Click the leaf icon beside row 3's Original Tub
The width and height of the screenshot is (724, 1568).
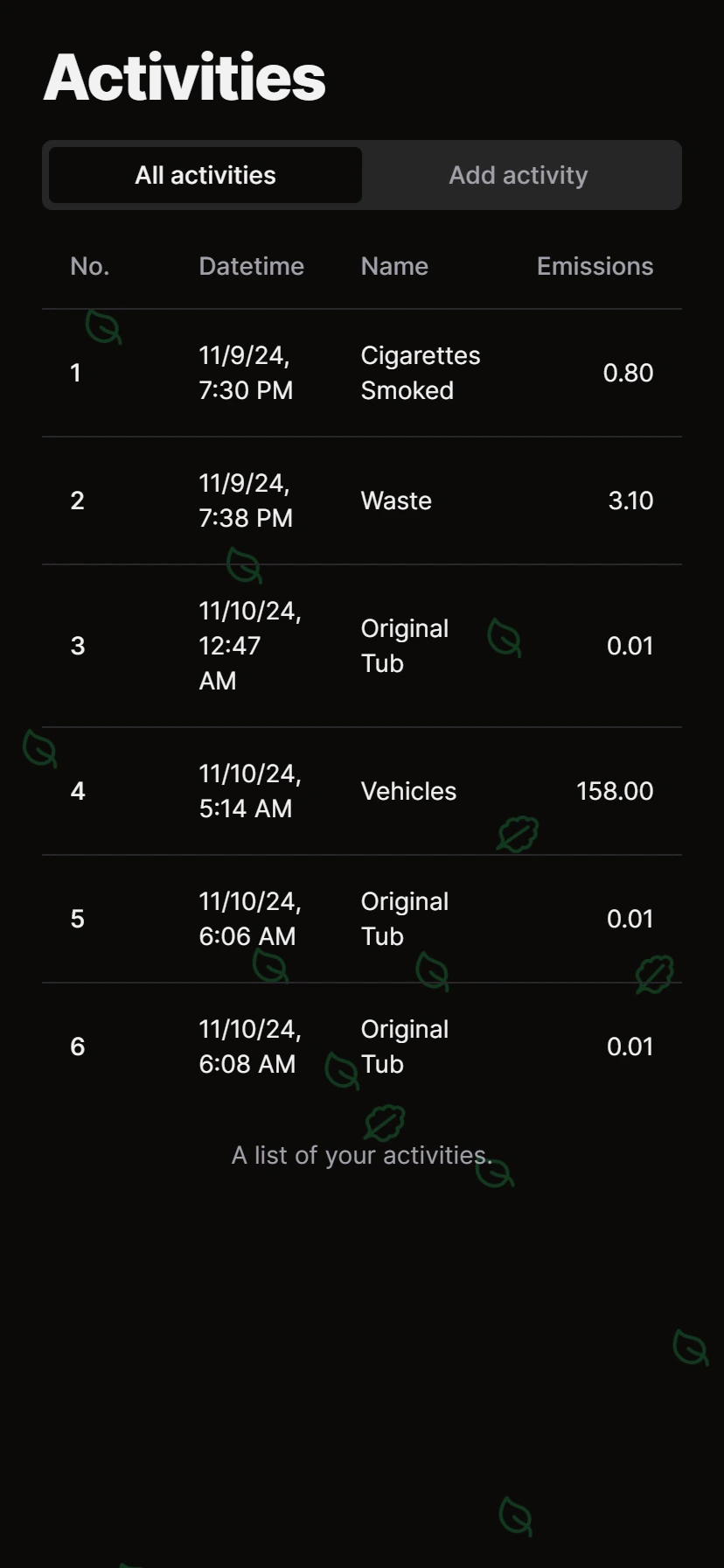(505, 638)
